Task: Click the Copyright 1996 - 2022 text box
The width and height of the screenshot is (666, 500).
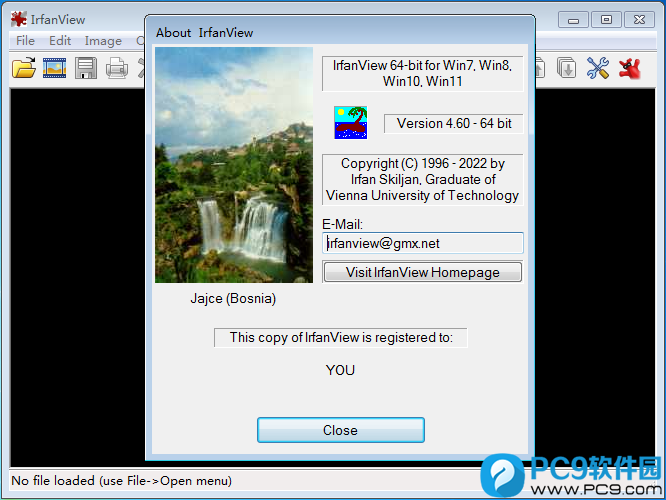Action: pyautogui.click(x=423, y=179)
